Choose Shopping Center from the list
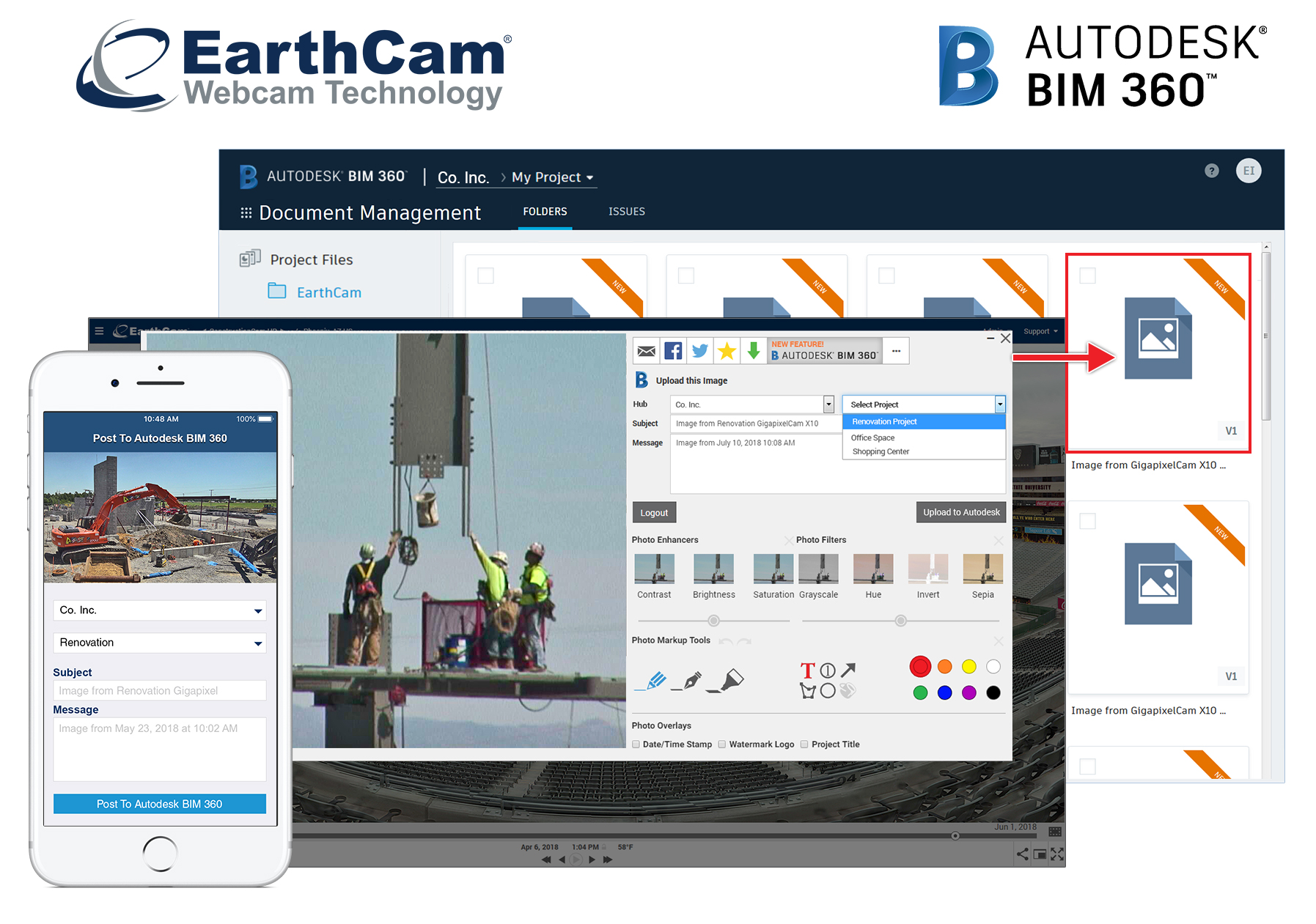Image resolution: width=1316 pixels, height=924 pixels. tap(924, 451)
